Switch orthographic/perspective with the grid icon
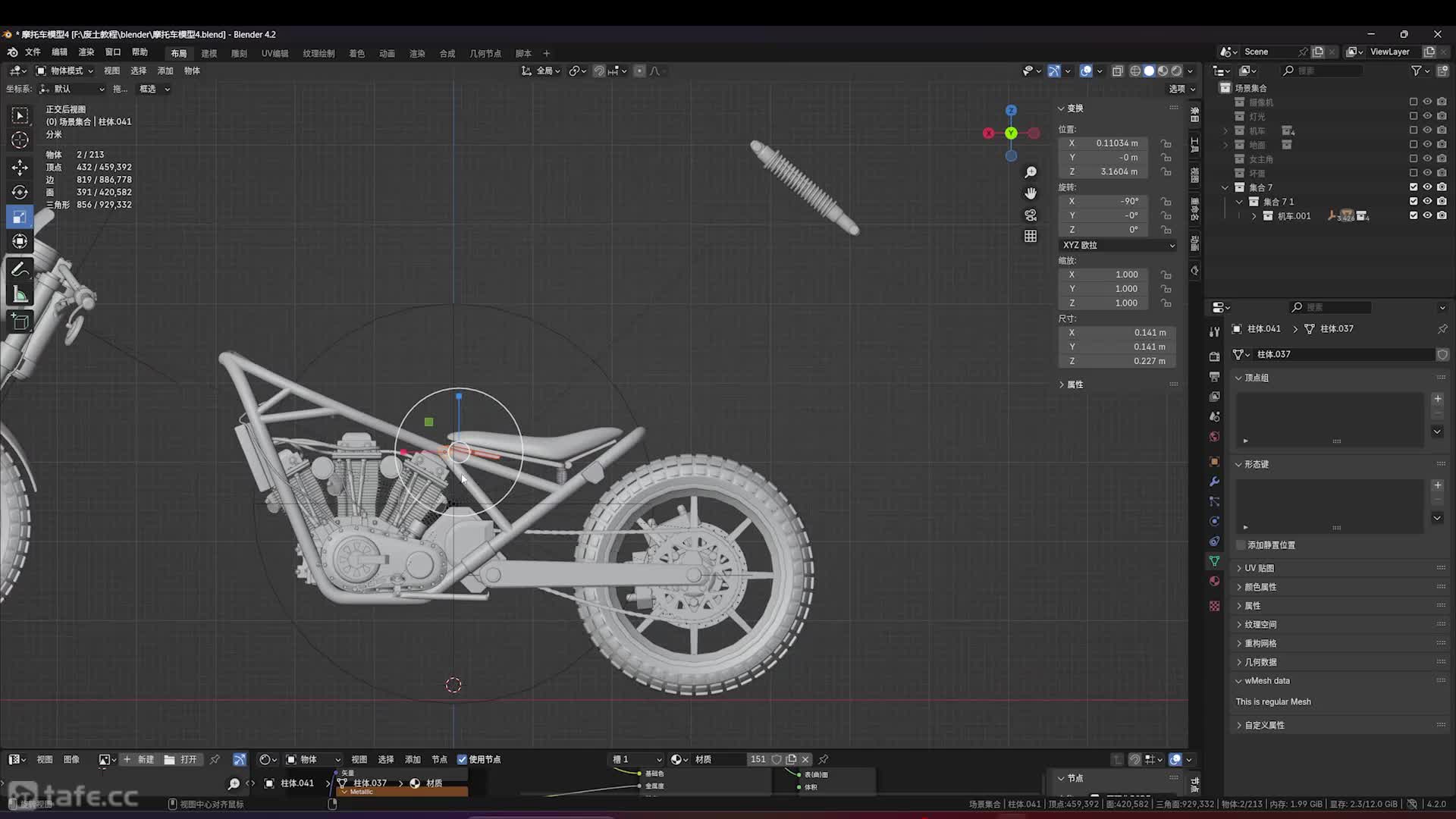The width and height of the screenshot is (1456, 819). 1031,237
